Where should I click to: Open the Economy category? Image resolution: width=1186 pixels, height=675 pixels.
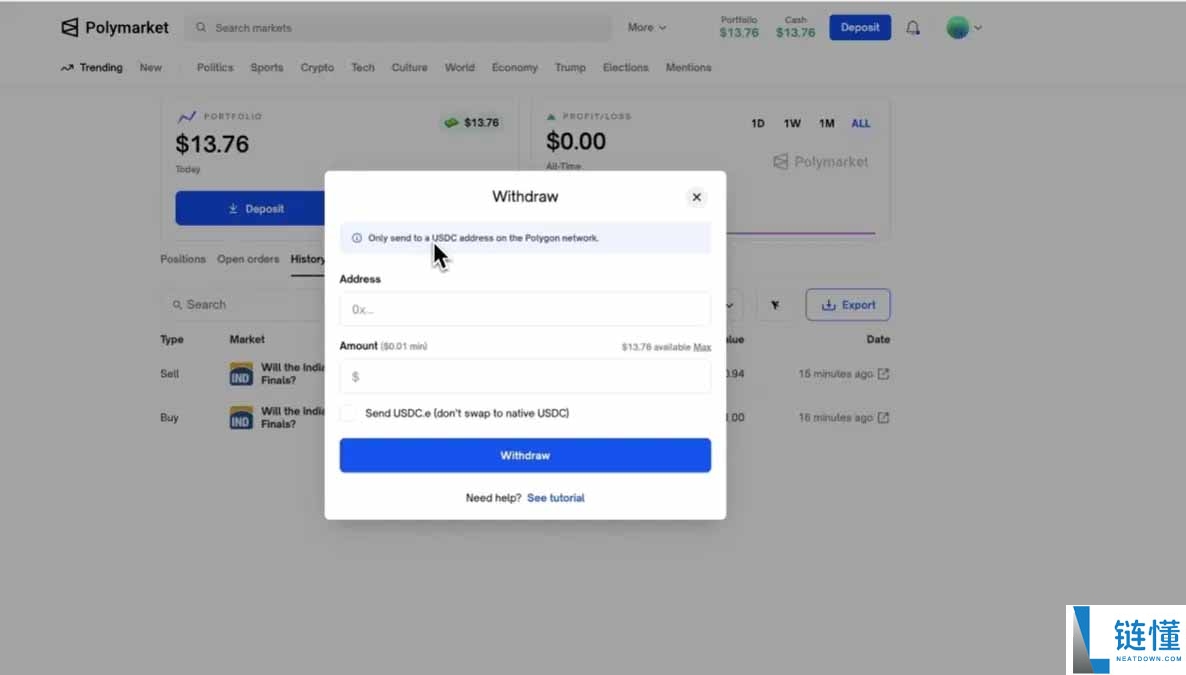[x=514, y=67]
